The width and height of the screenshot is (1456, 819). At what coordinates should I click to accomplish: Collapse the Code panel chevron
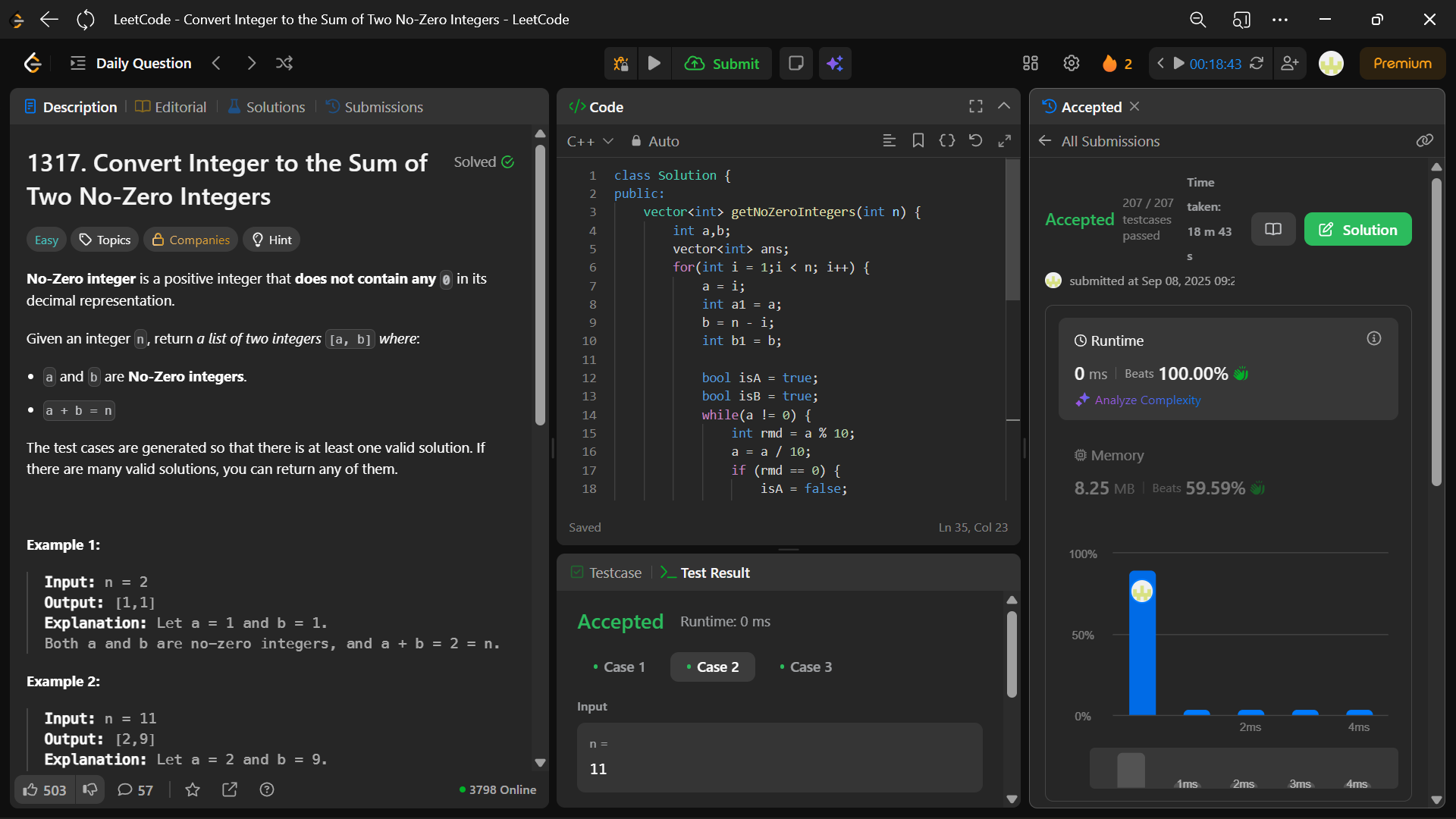[1004, 107]
